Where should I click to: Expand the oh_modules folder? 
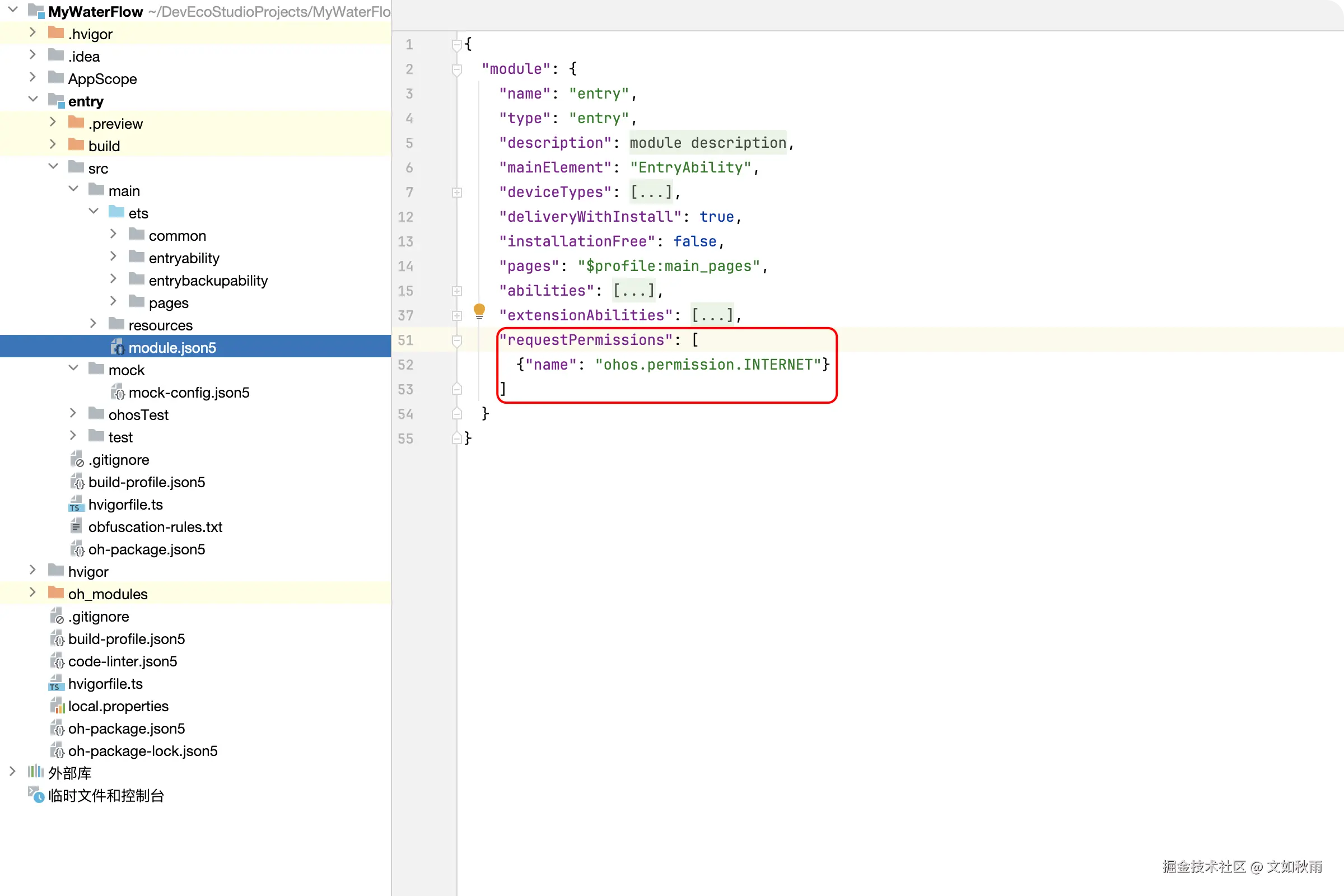click(32, 593)
